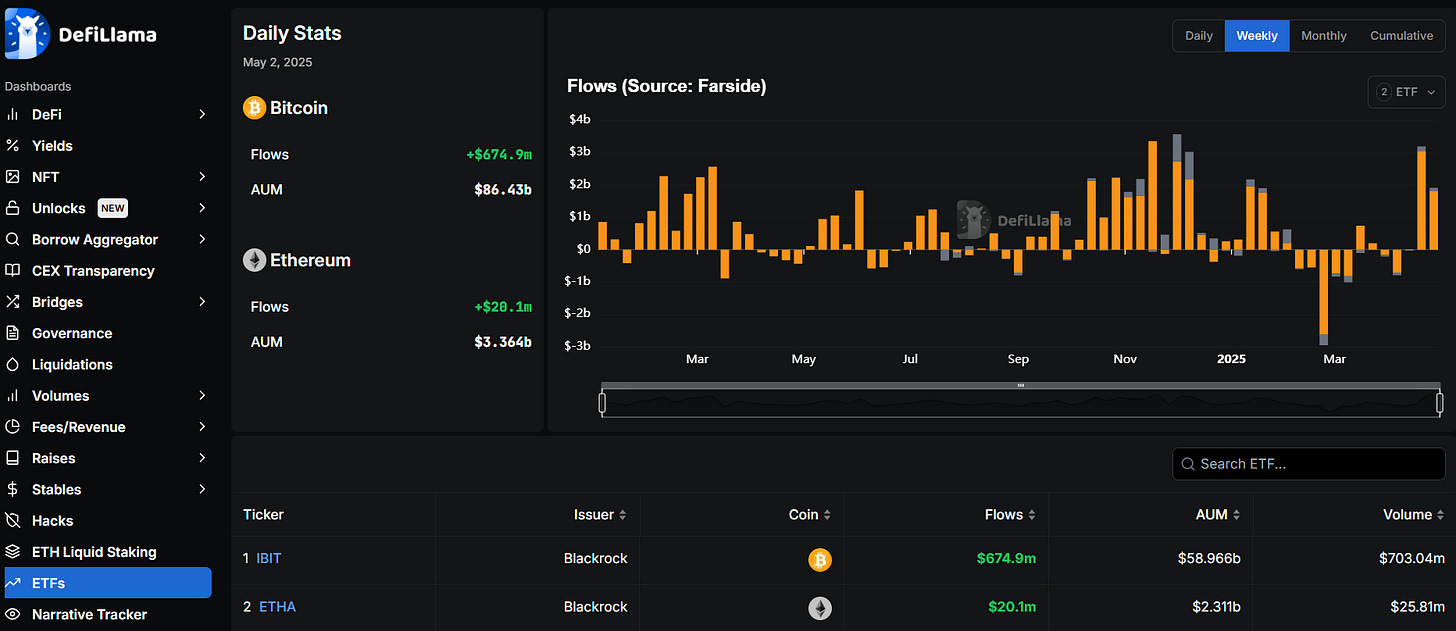Click the Bitcoin coin icon in Daily Stats
This screenshot has width=1456, height=631.
254,108
